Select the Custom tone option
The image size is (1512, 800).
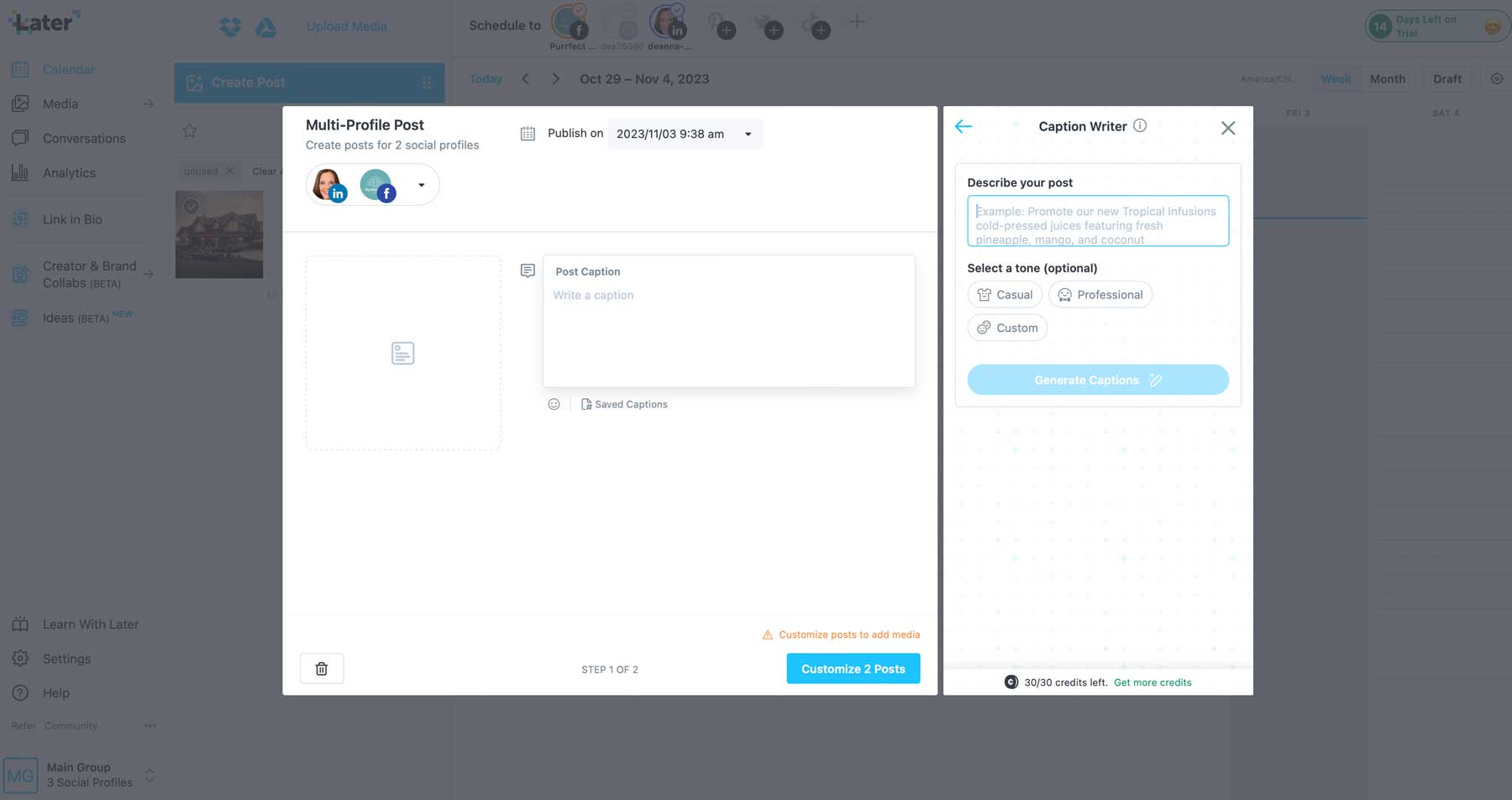(1007, 328)
